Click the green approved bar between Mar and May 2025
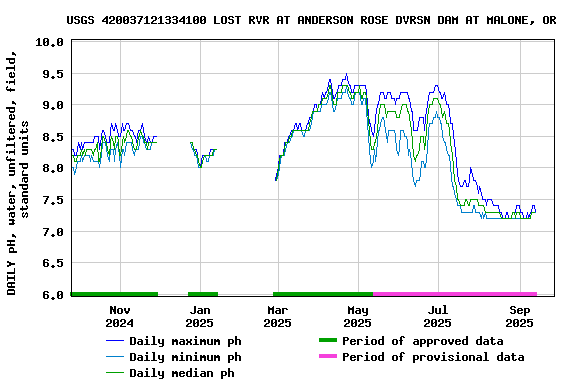The width and height of the screenshot is (576, 384). tap(323, 294)
